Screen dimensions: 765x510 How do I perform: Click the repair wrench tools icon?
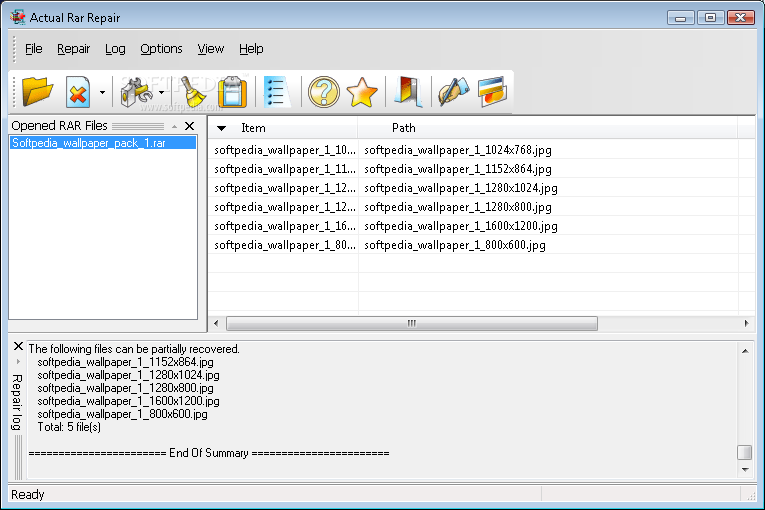tap(136, 91)
